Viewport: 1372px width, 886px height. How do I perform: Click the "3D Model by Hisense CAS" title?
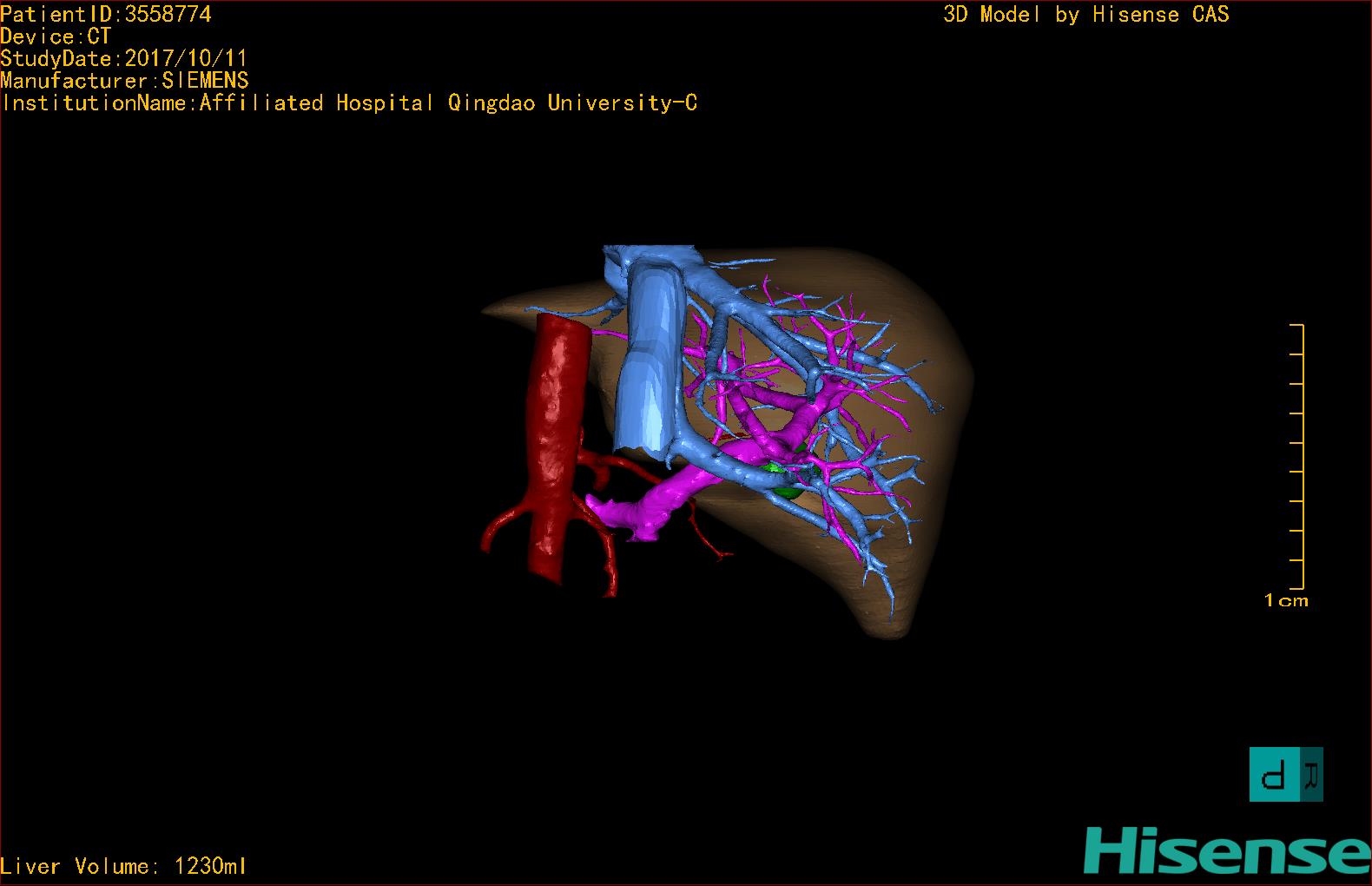(1086, 15)
